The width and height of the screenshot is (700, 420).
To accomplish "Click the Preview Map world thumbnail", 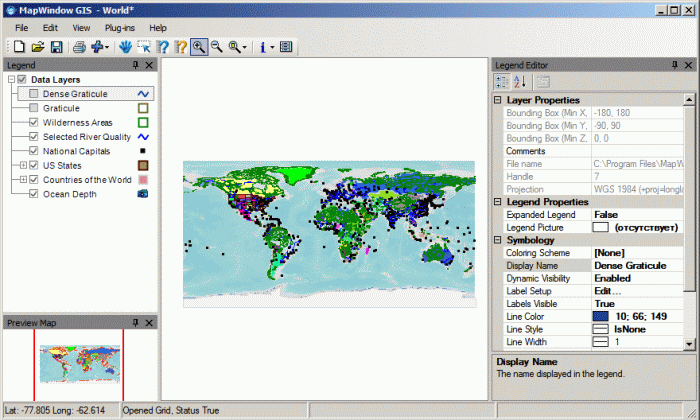I will (x=80, y=364).
